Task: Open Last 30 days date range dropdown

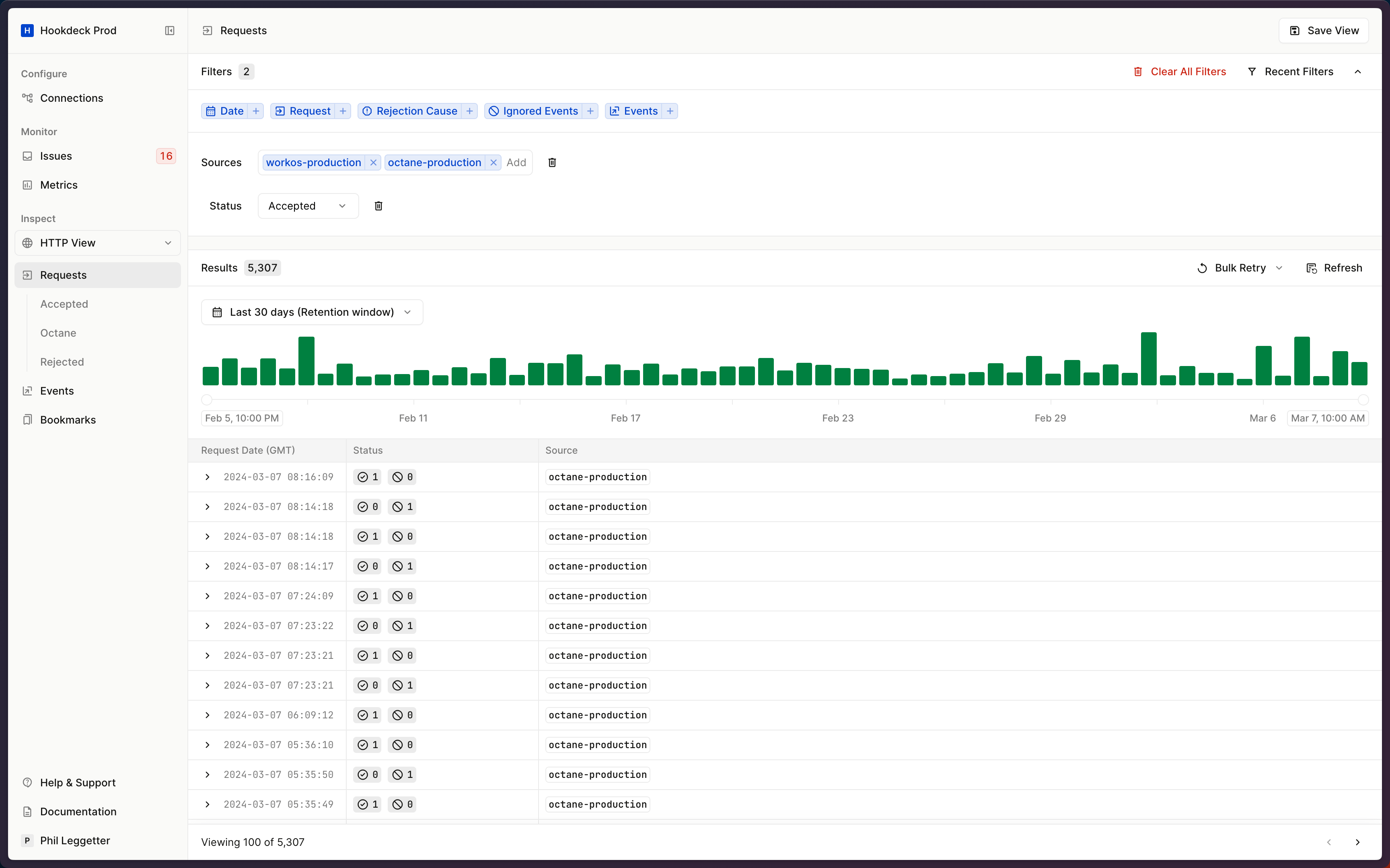Action: (312, 312)
